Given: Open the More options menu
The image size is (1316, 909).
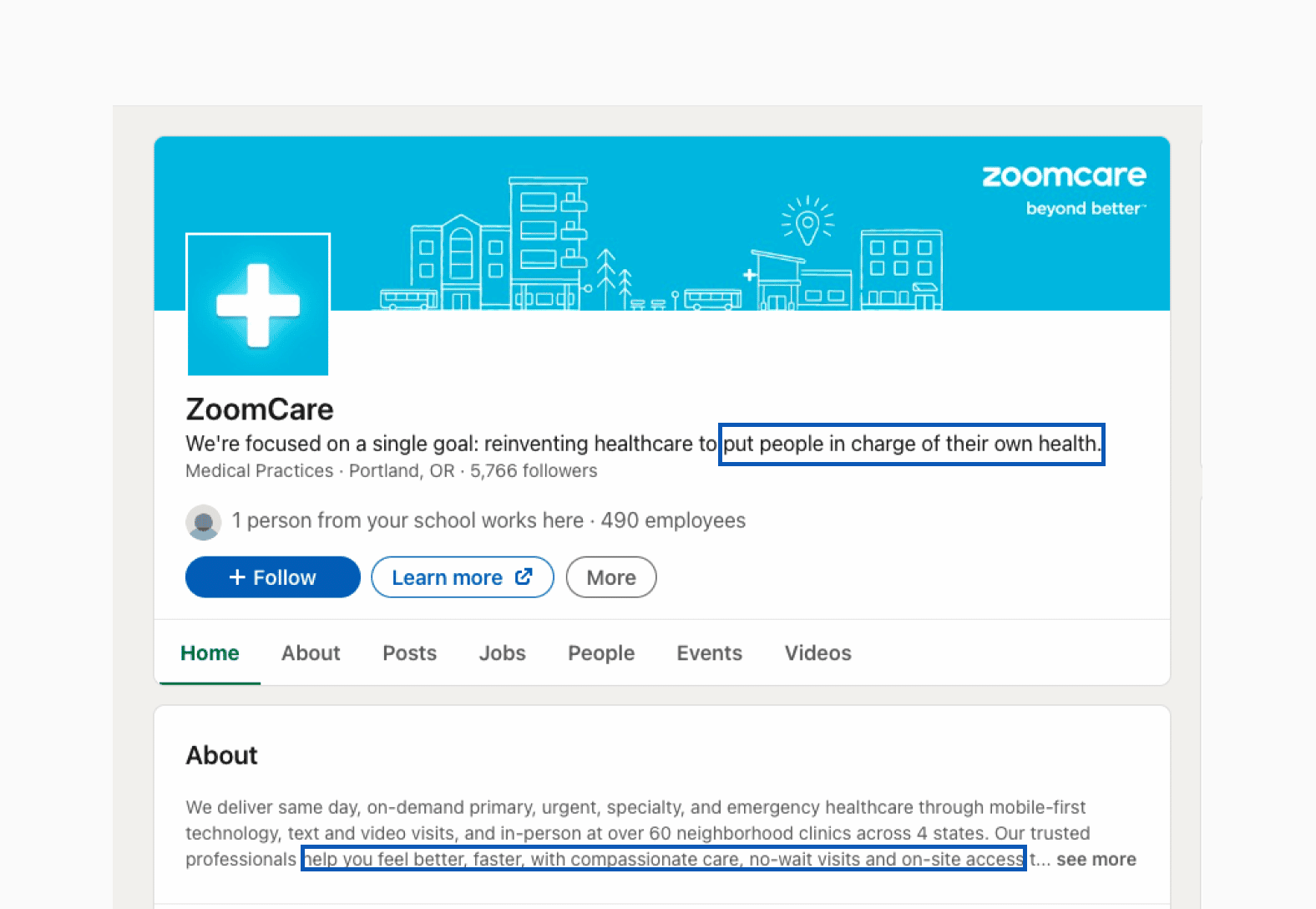Looking at the screenshot, I should click(x=611, y=577).
